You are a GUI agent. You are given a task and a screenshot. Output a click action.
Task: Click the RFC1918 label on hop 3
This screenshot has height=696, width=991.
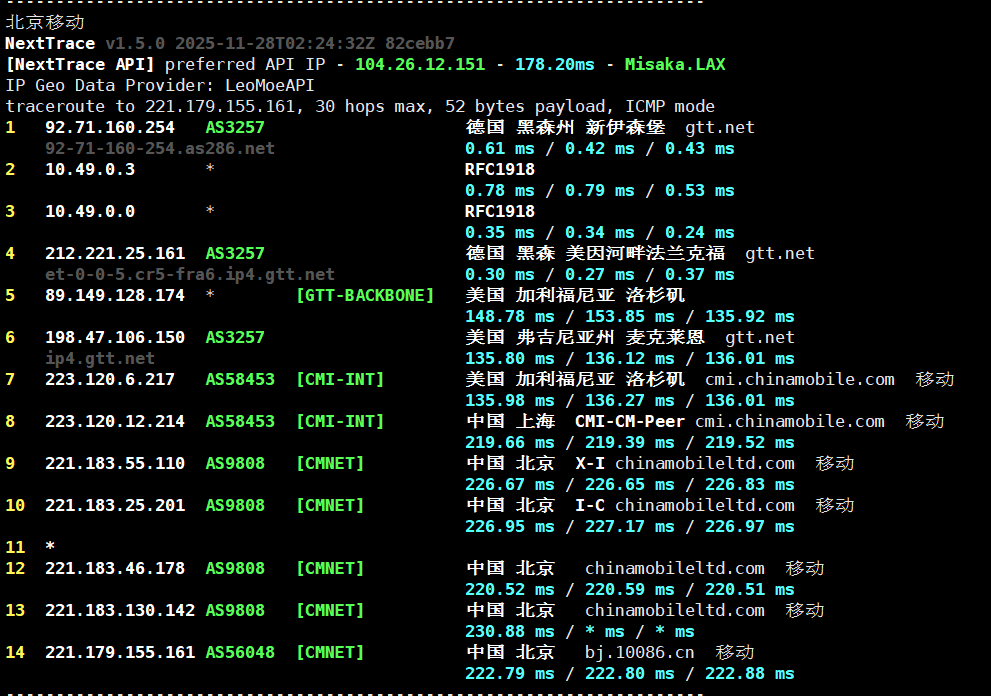500,211
